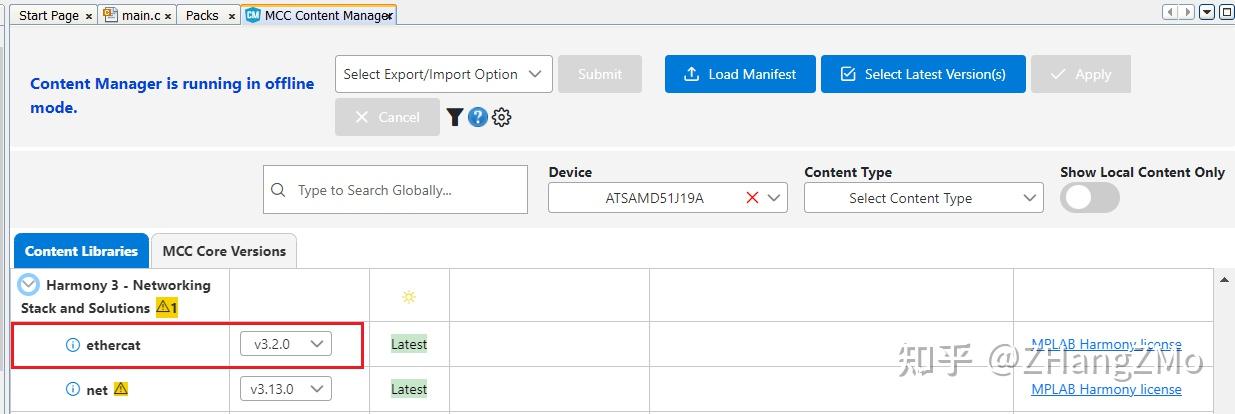The image size is (1235, 414).
Task: Open the Select Content Type dropdown
Action: click(x=923, y=198)
